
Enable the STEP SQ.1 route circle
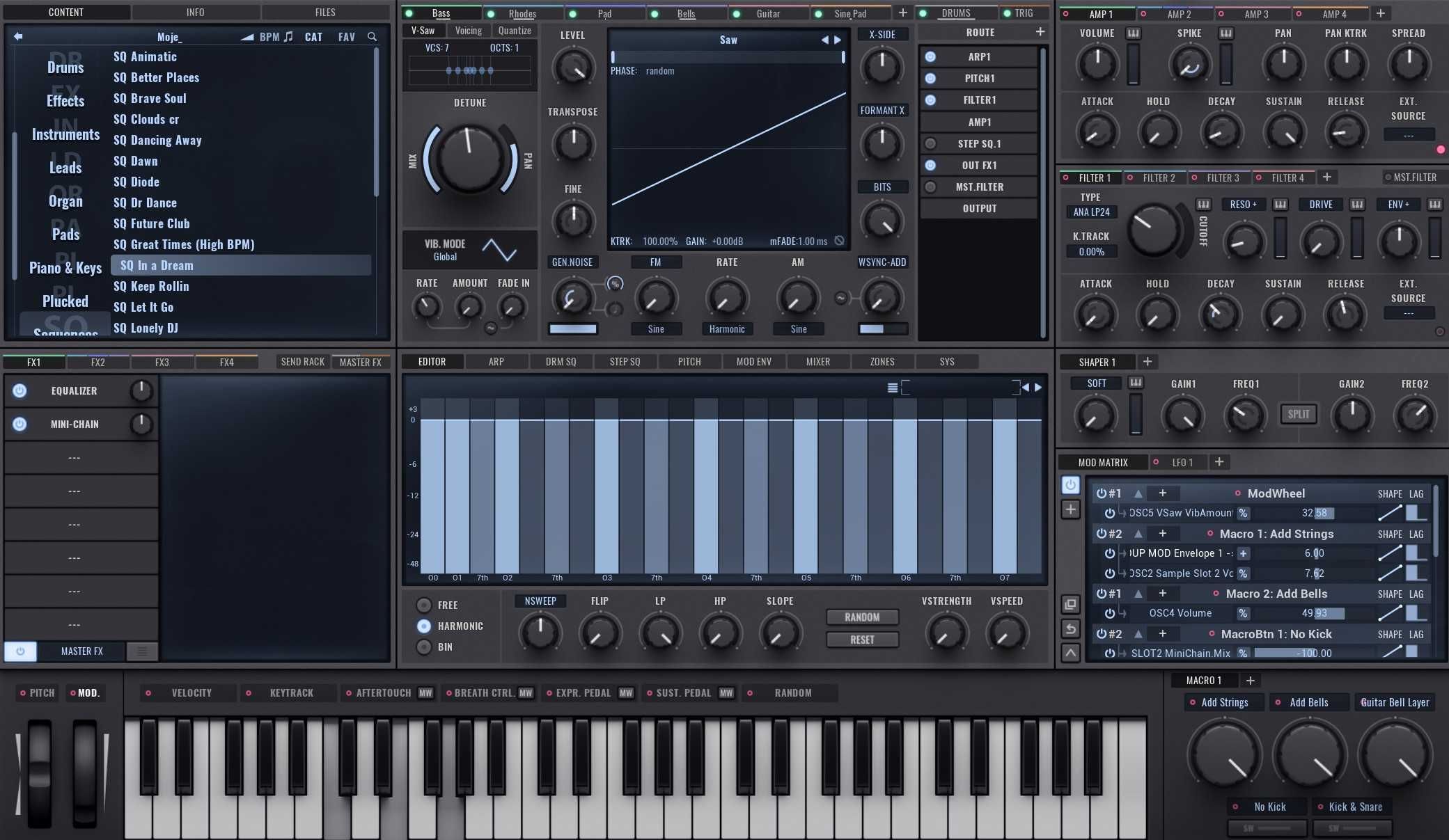pyautogui.click(x=930, y=143)
